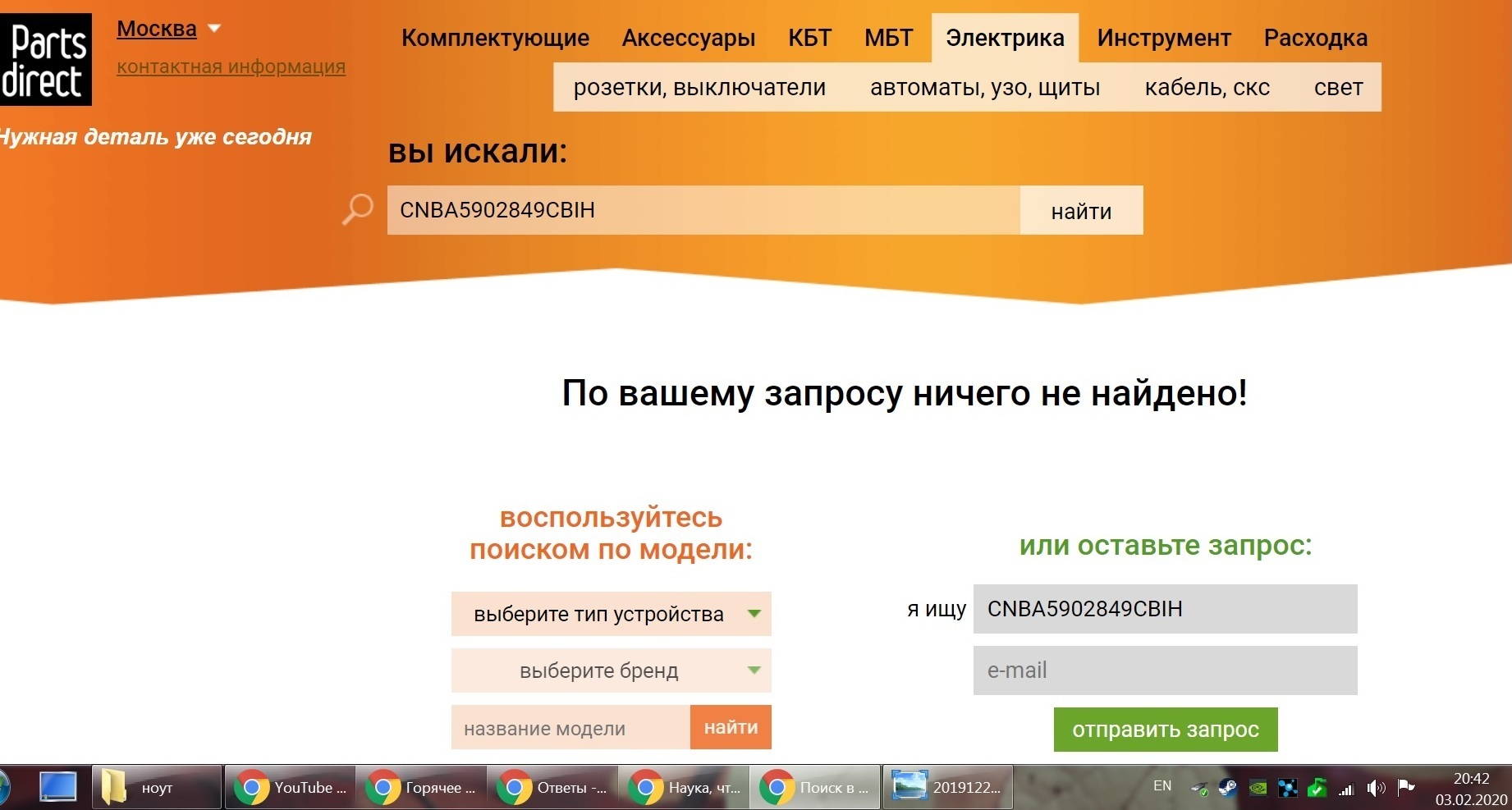Switch to the Комплектующие menu tab

(495, 38)
